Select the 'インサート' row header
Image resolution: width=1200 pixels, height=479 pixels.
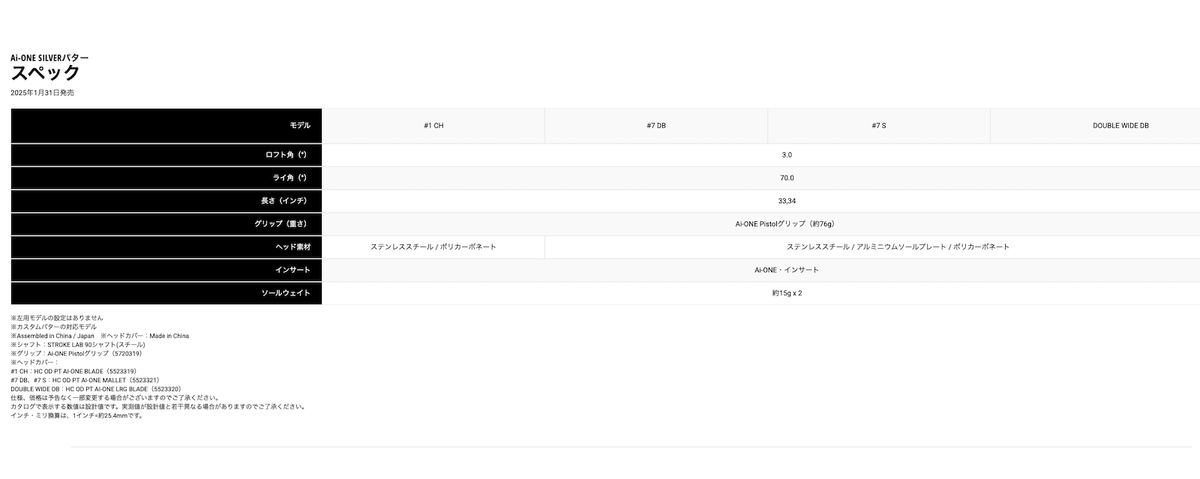pyautogui.click(x=167, y=270)
